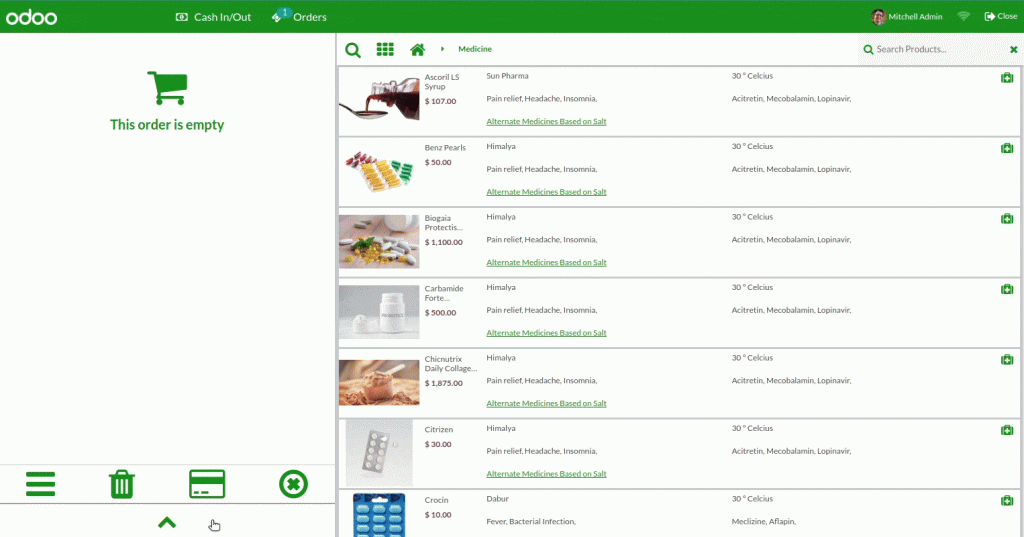Open Alternate Medicines link for Ascoril LS Syrup
Viewport: 1024px width, 537px height.
tap(546, 122)
